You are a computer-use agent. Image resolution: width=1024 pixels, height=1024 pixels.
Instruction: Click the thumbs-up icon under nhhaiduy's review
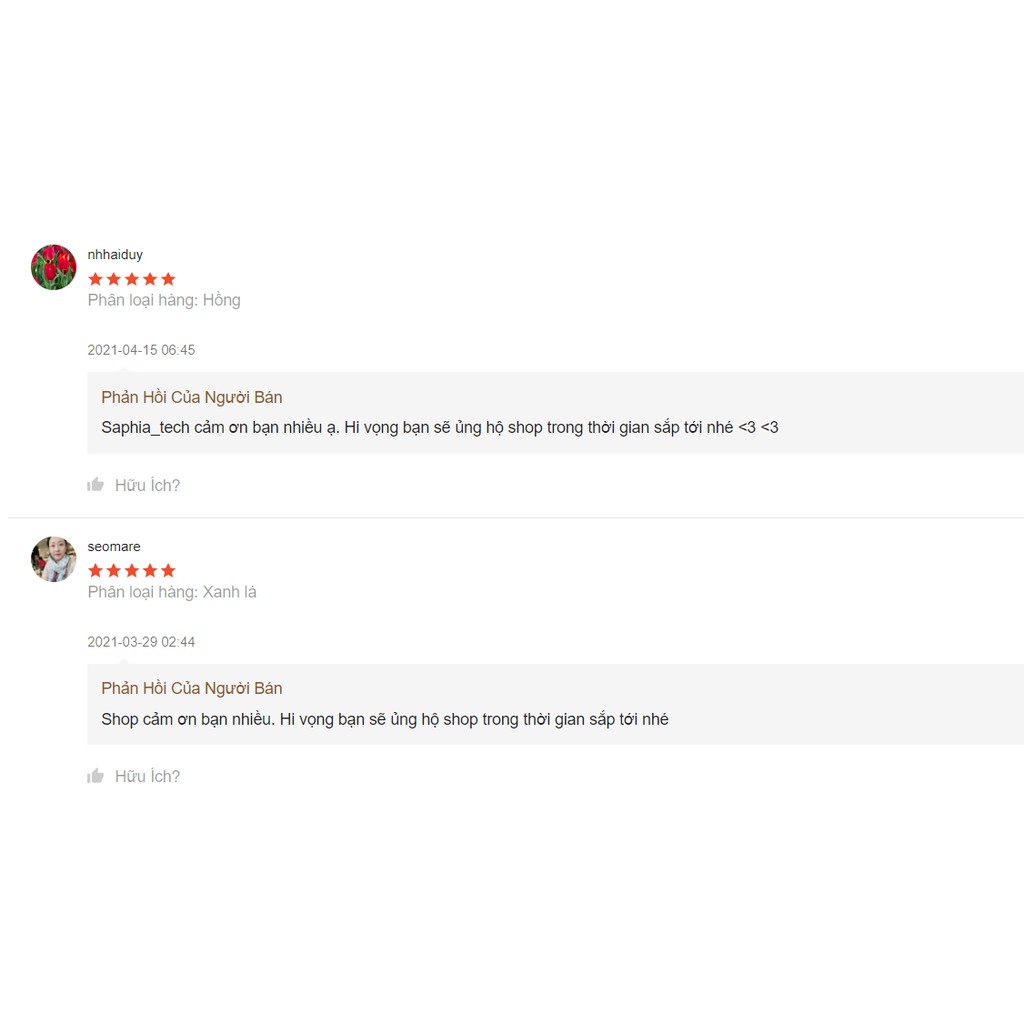96,485
